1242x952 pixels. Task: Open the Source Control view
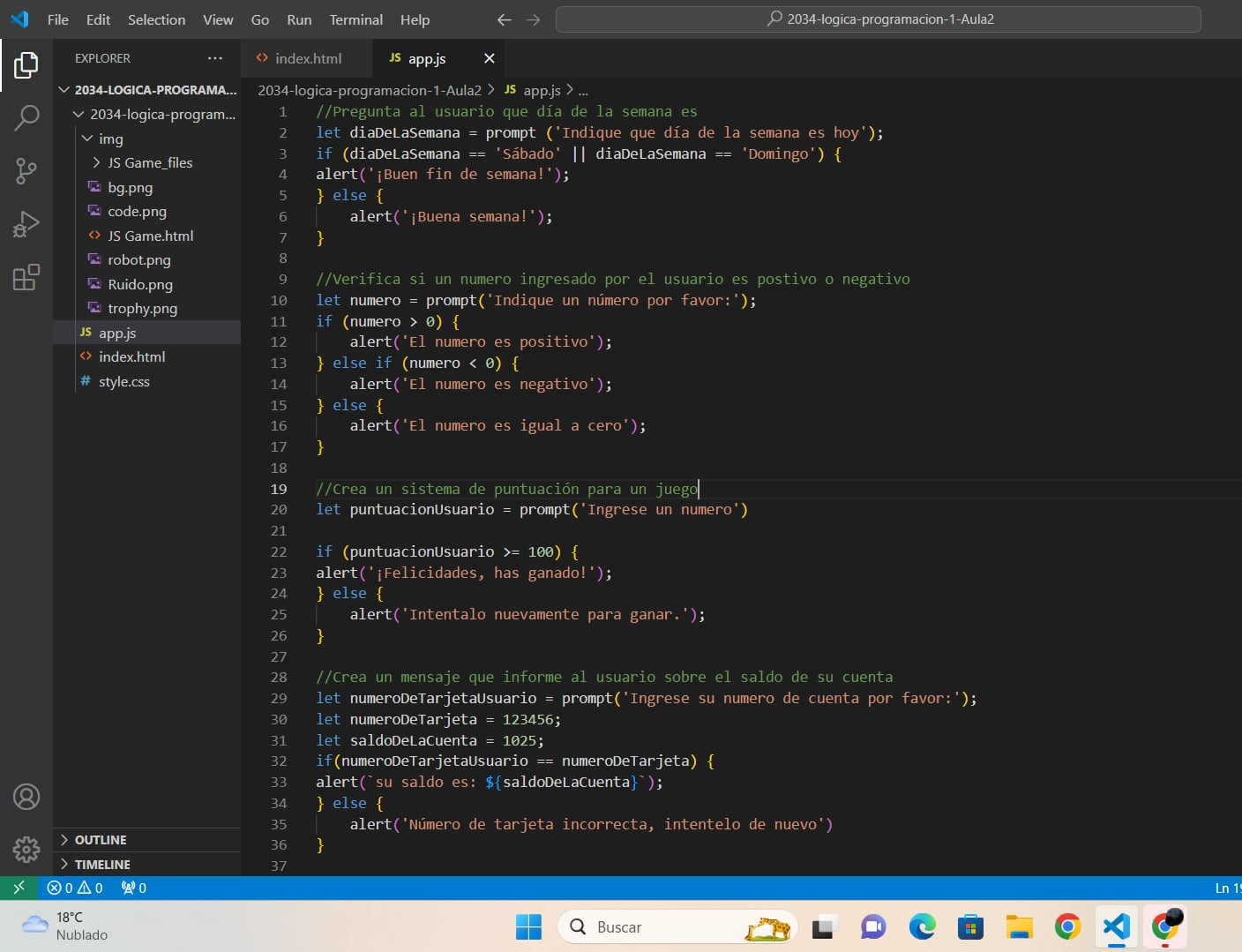(x=26, y=171)
